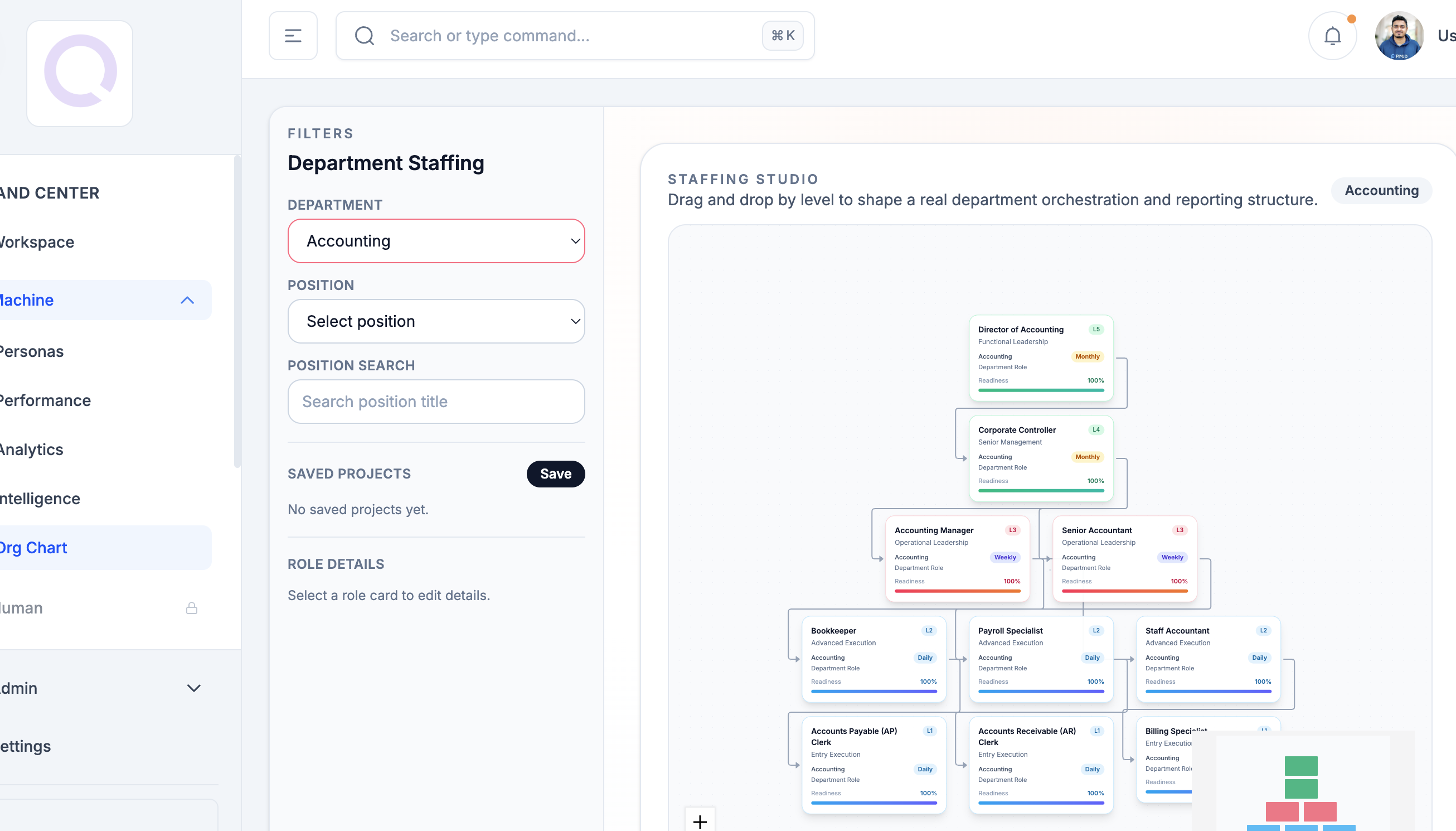
Task: Navigate to Personas in the sidebar
Action: pyautogui.click(x=31, y=351)
